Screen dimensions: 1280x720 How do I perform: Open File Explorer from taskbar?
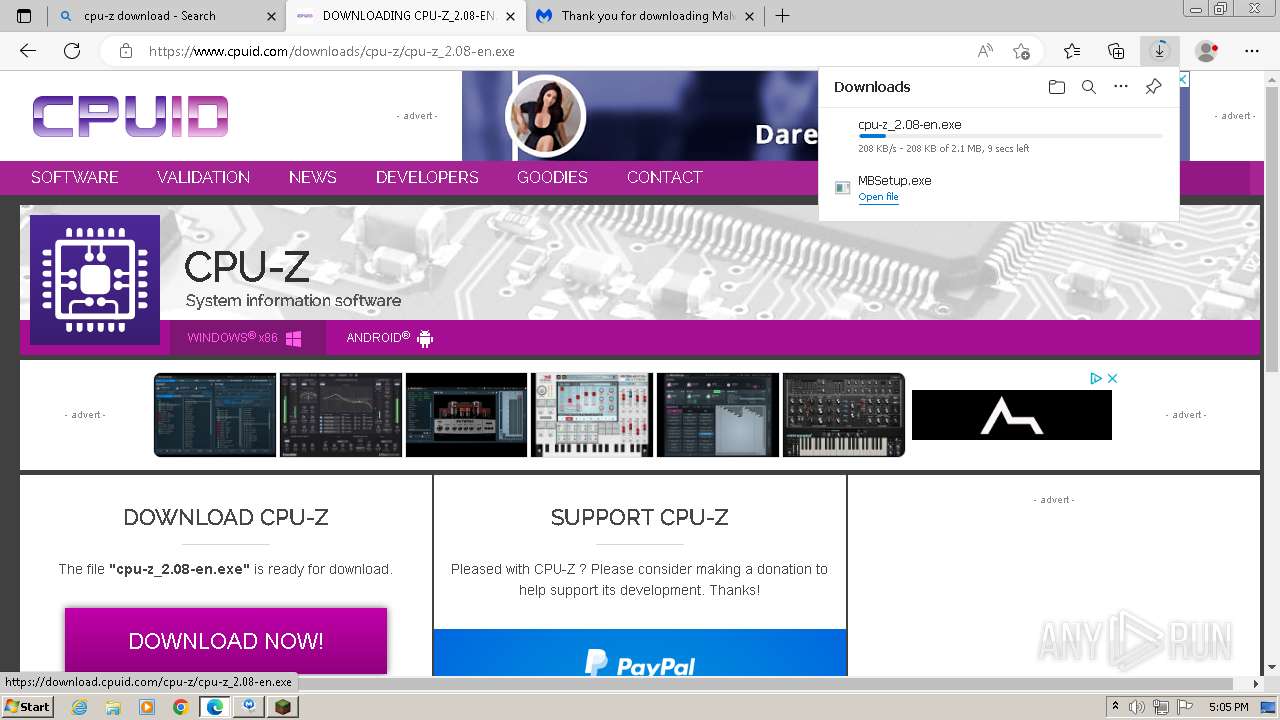coord(113,707)
